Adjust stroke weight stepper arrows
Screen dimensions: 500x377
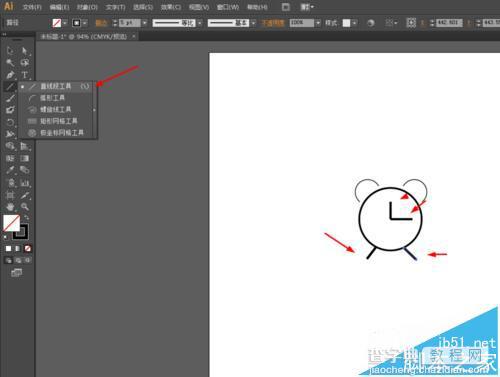click(115, 23)
